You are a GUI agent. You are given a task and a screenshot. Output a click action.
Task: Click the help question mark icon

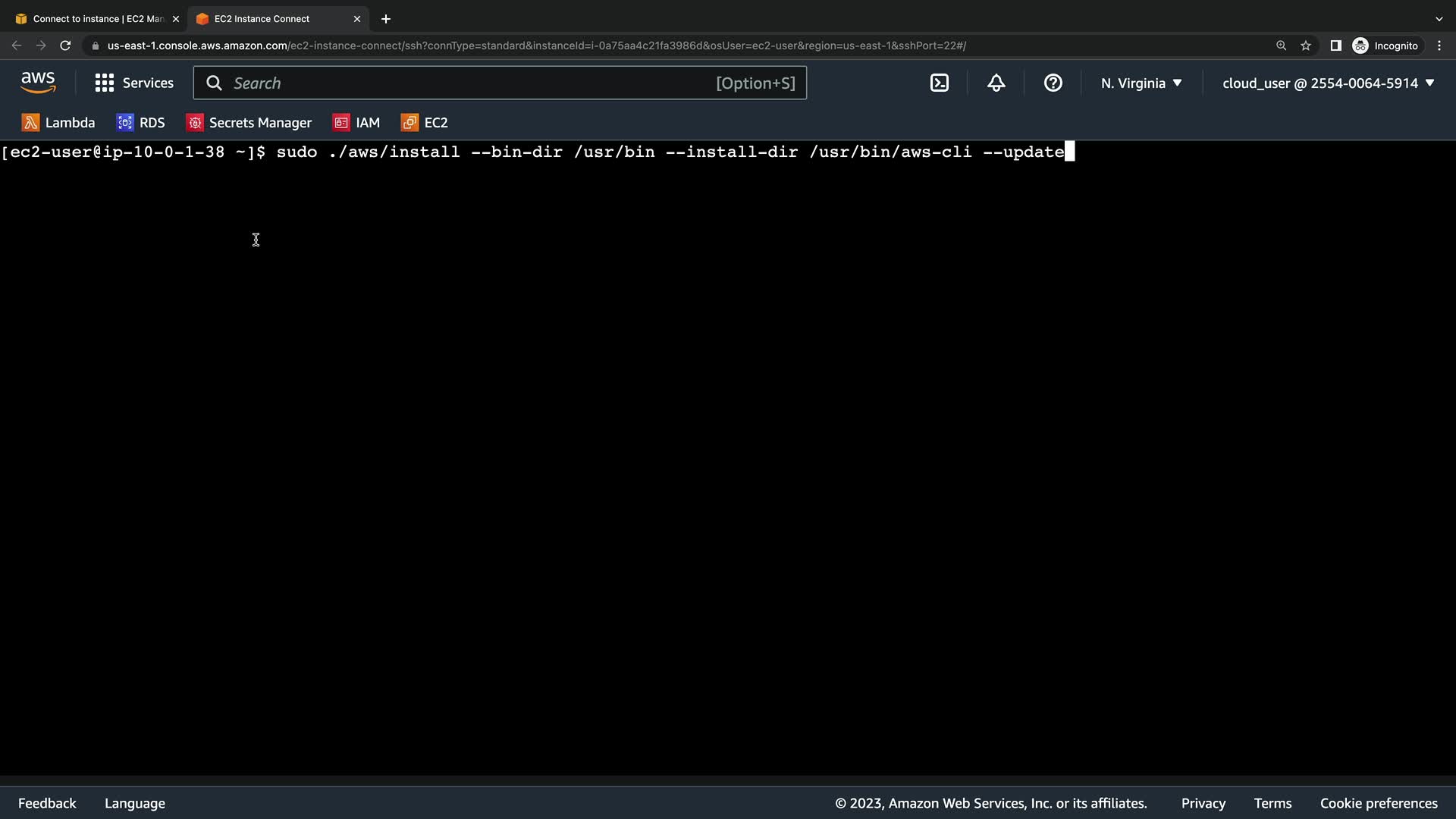[1053, 83]
